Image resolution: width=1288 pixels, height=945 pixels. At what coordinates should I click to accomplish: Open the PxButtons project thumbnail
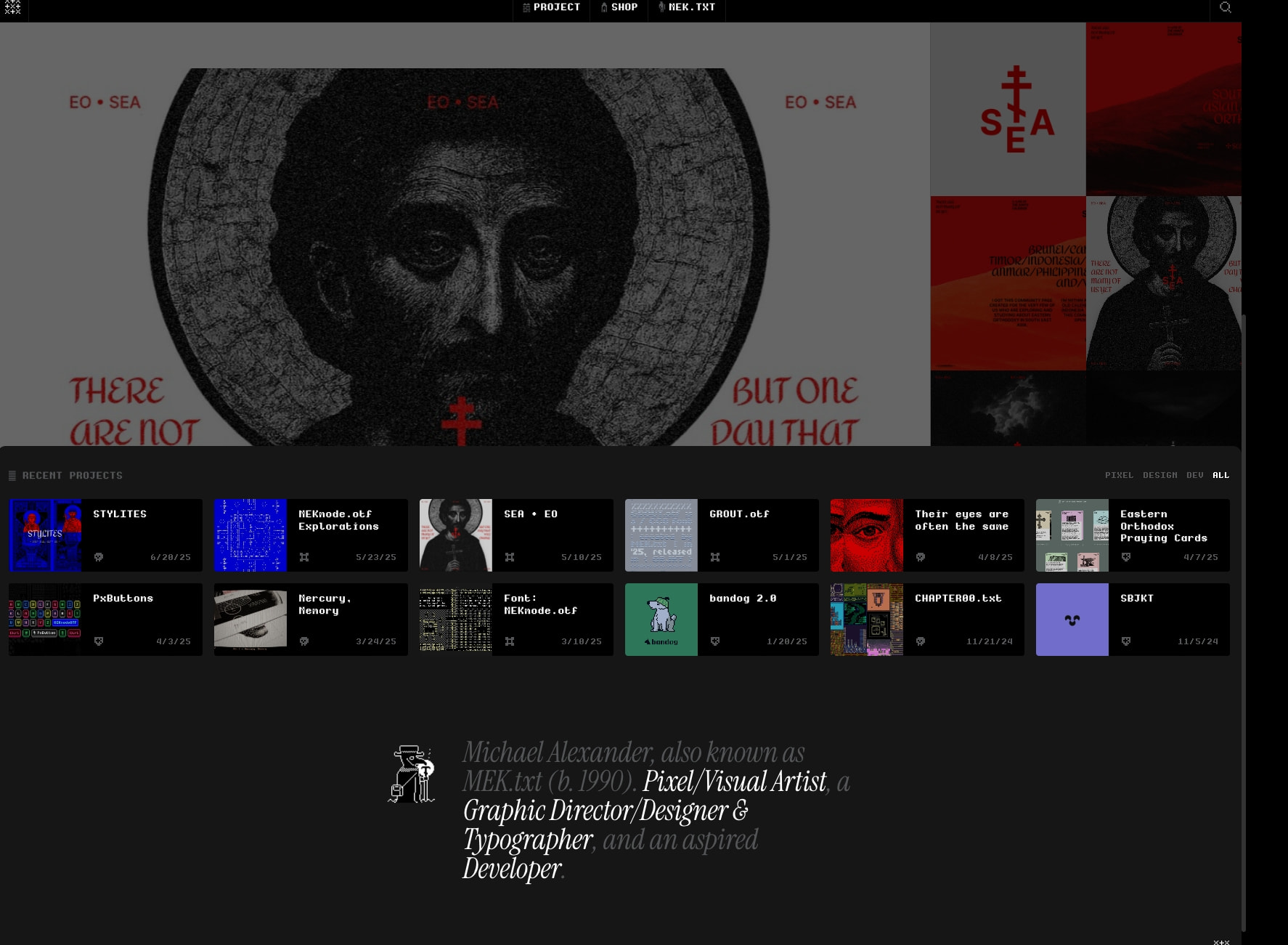point(45,620)
